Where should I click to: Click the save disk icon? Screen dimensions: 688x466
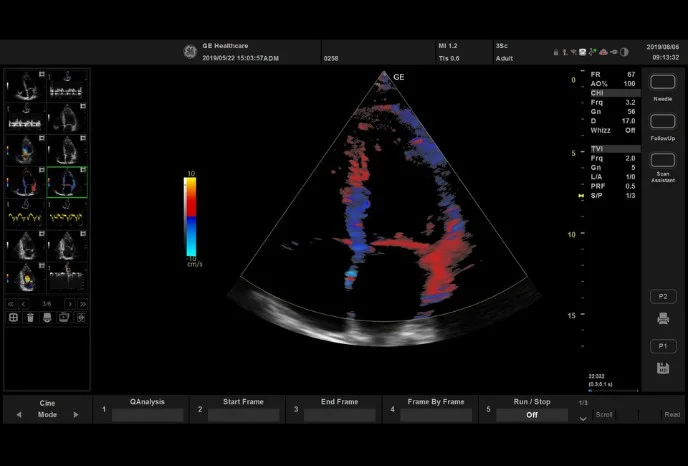point(662,369)
